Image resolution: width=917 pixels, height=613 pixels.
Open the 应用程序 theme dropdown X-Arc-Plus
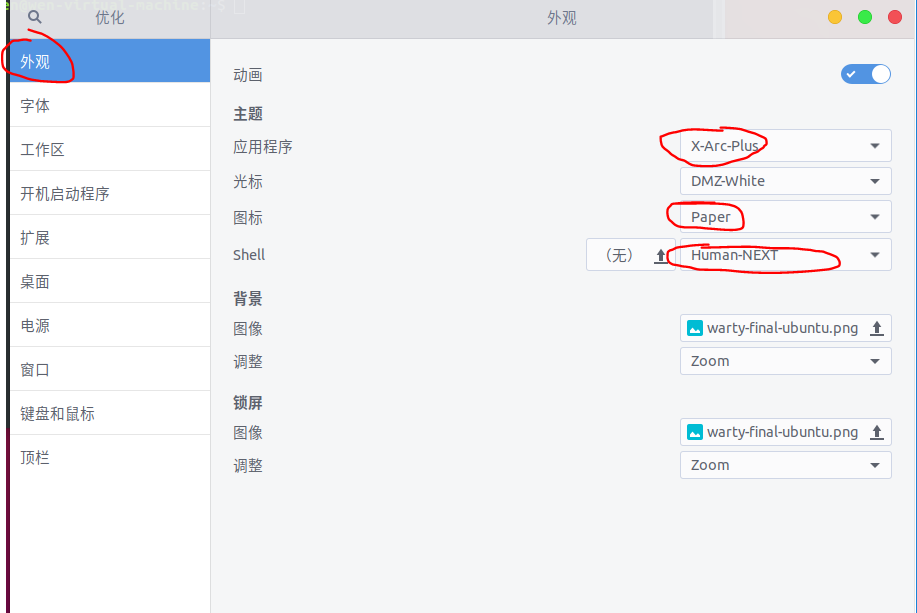pos(785,146)
